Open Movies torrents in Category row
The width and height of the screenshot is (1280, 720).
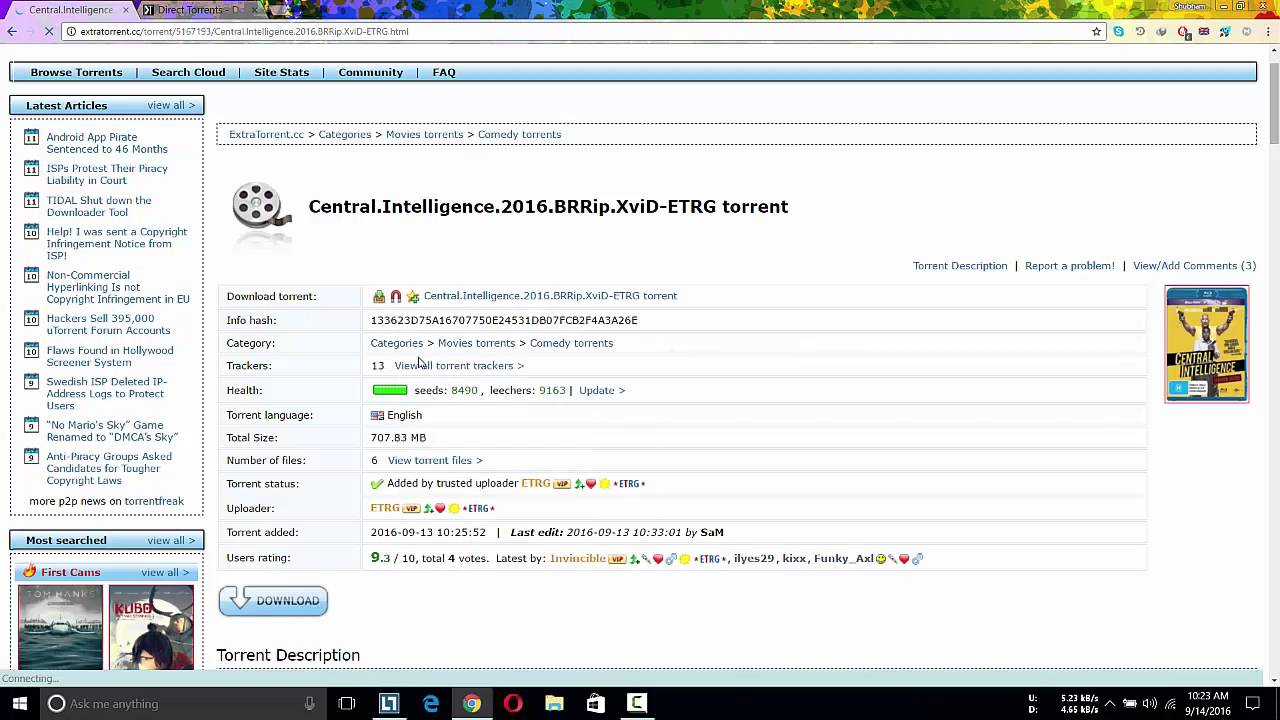476,343
